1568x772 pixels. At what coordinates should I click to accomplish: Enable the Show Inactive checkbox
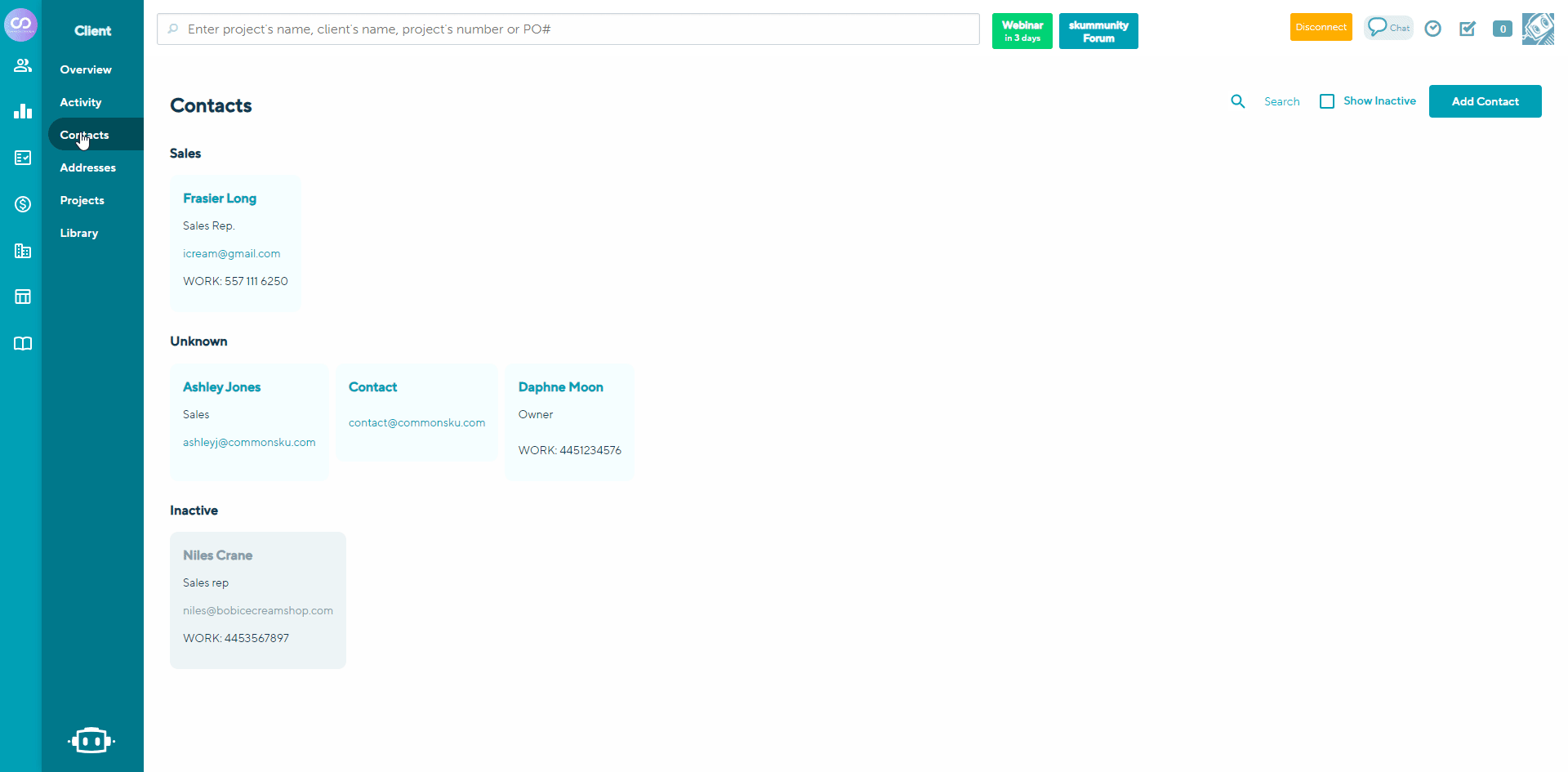(1326, 100)
